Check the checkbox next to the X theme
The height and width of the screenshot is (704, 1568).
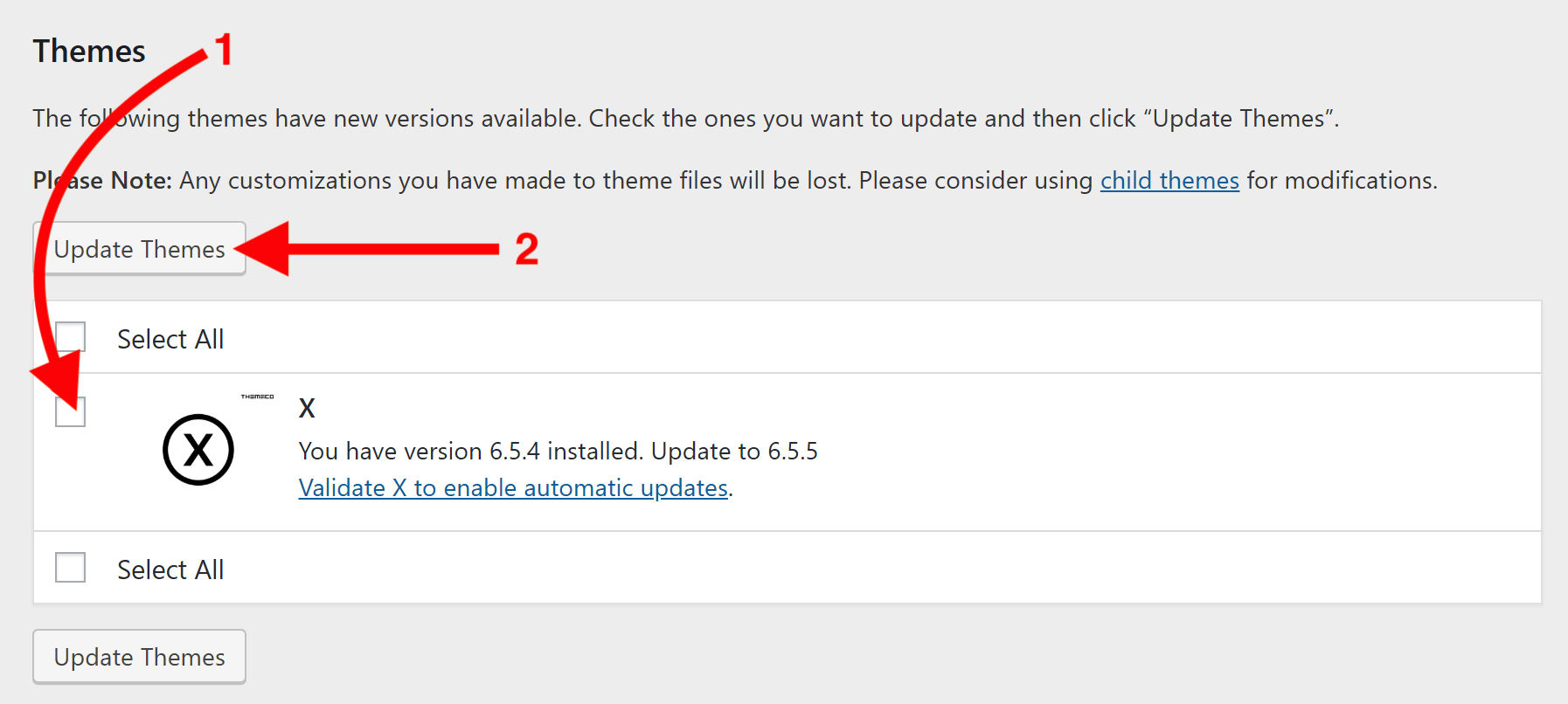pyautogui.click(x=70, y=411)
